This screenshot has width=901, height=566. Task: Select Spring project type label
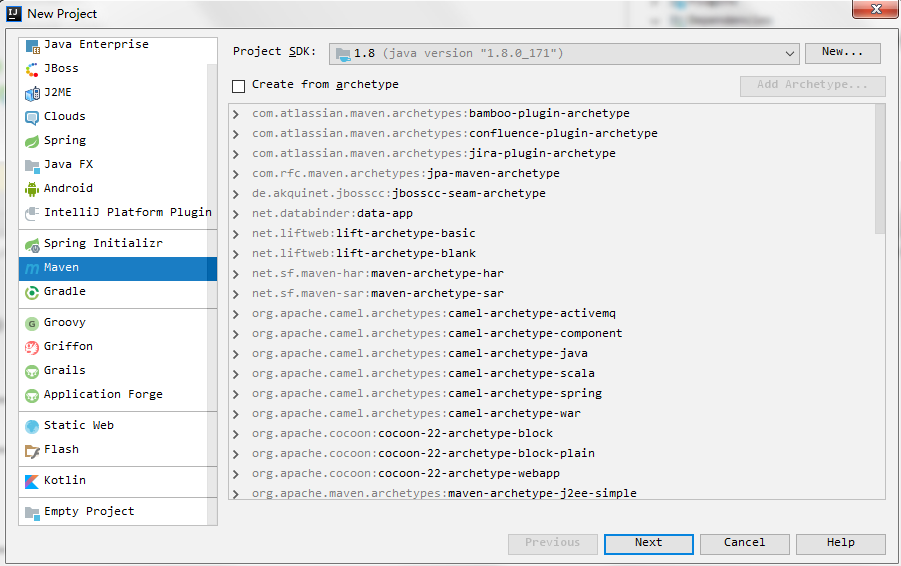click(x=65, y=140)
